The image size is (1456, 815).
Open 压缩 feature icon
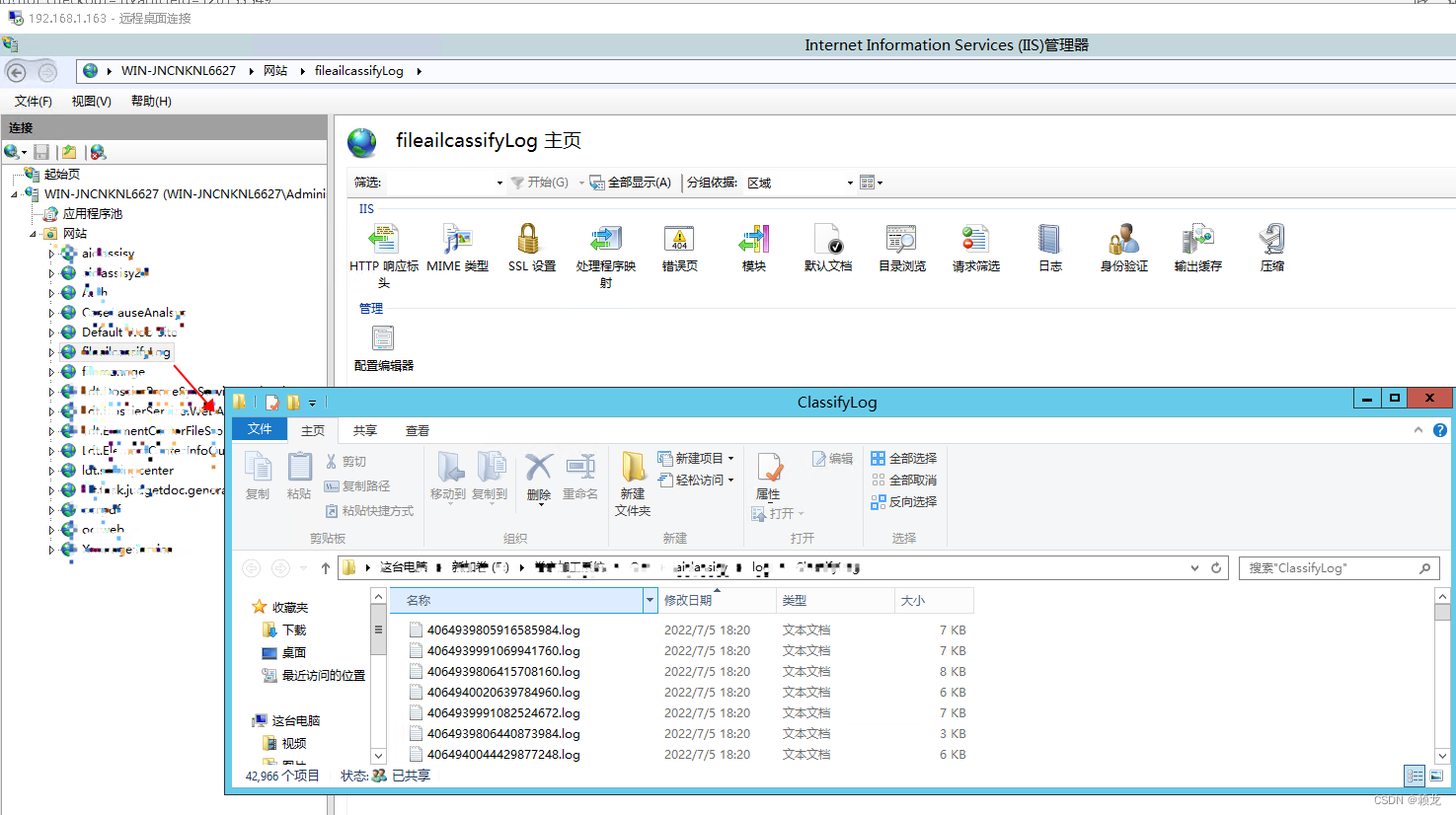click(x=1271, y=239)
